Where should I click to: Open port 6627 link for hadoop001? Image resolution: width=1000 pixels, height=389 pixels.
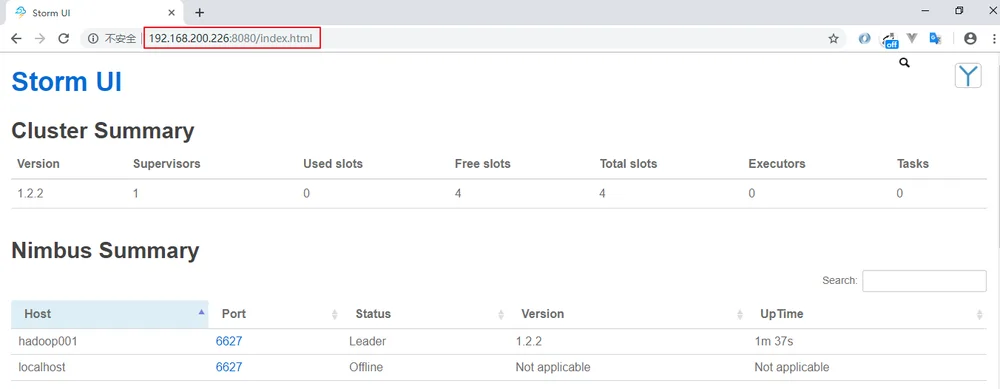pyautogui.click(x=229, y=341)
